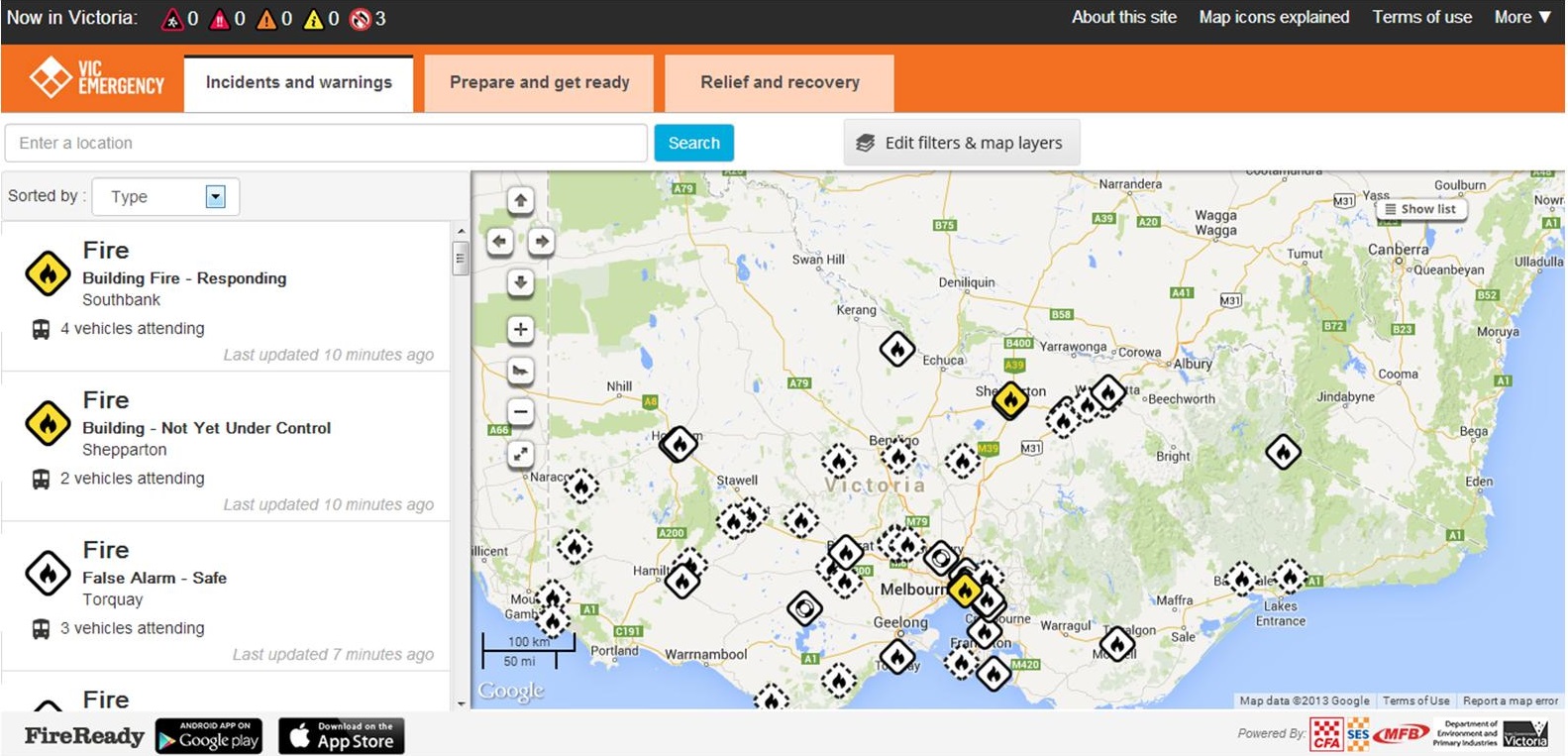Open the map Terms of Use link
The image size is (1568, 756).
tap(1416, 701)
